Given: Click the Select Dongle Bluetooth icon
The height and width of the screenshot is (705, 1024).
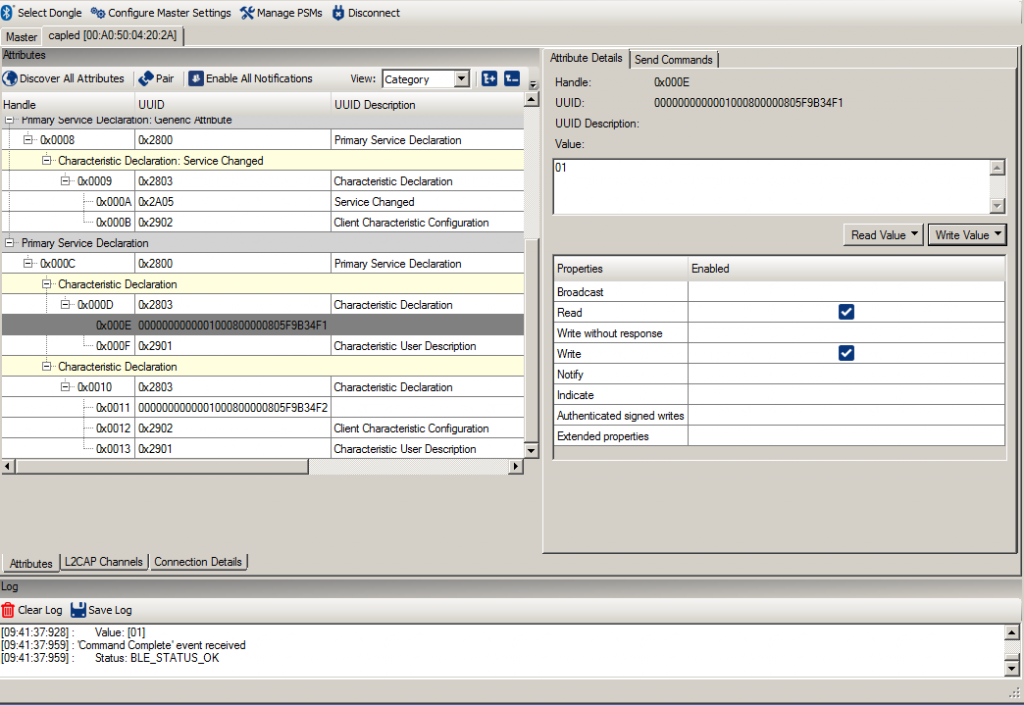Looking at the screenshot, I should pos(8,13).
